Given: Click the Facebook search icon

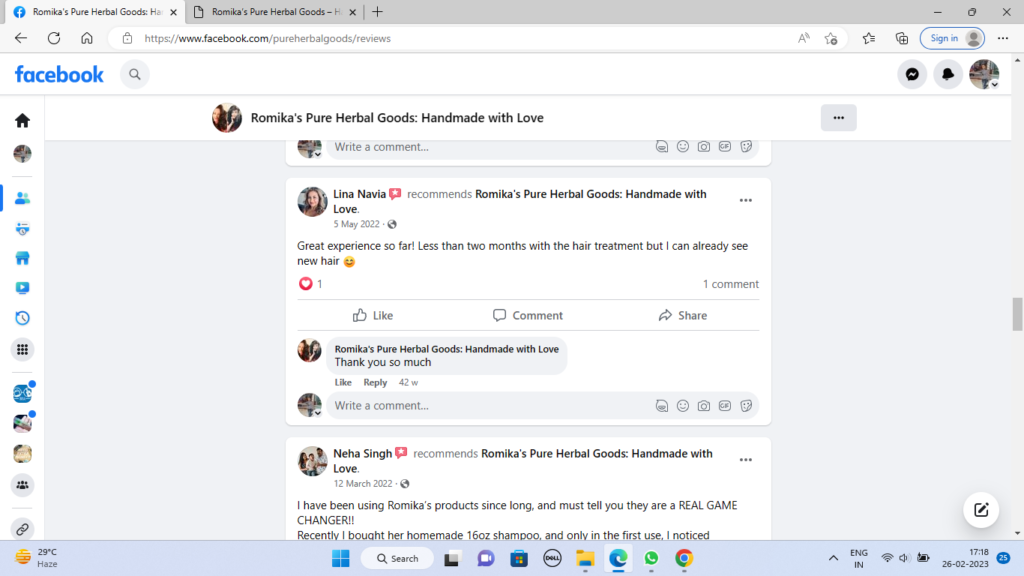Looking at the screenshot, I should click(135, 74).
